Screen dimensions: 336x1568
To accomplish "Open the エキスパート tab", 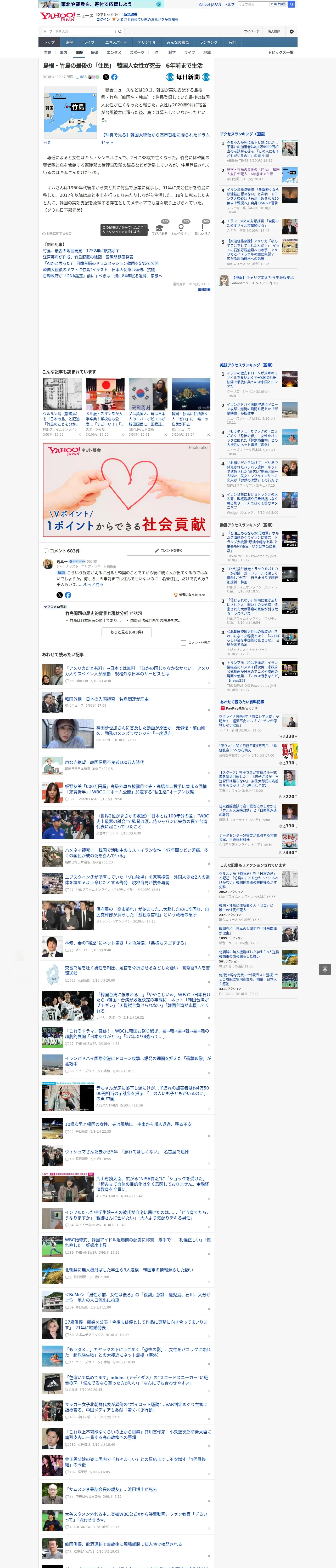I will (116, 43).
